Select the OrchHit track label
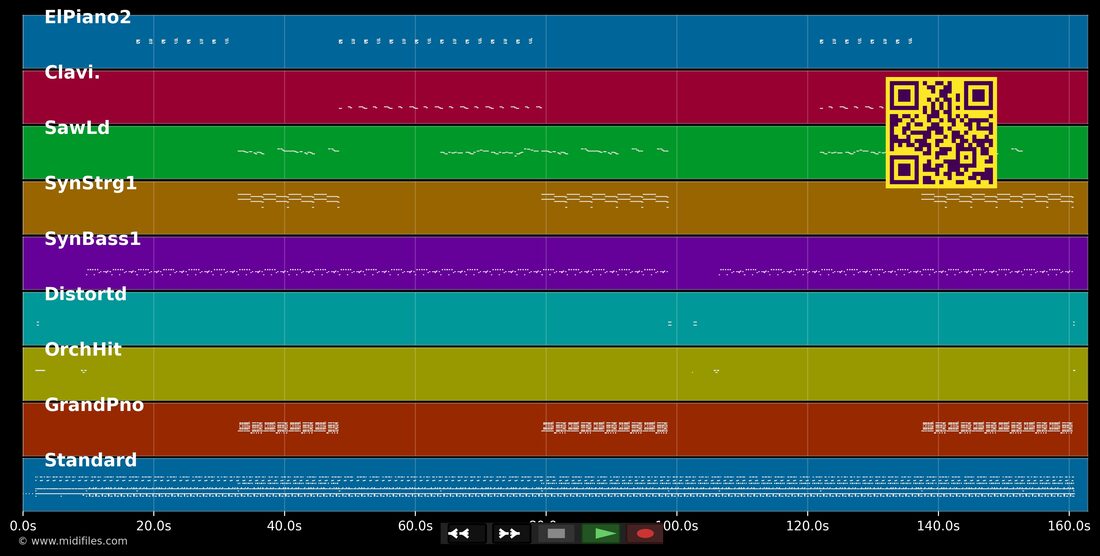This screenshot has height=556, width=1100. pos(83,349)
